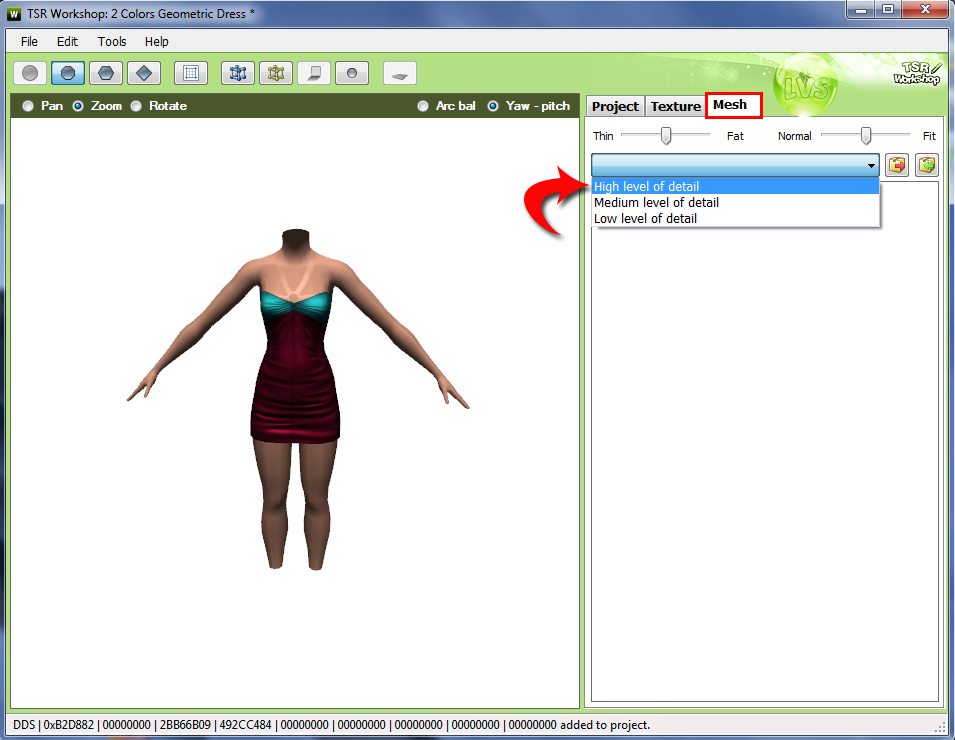Click the small sphere toolbar button
This screenshot has height=740, width=955.
click(x=352, y=74)
